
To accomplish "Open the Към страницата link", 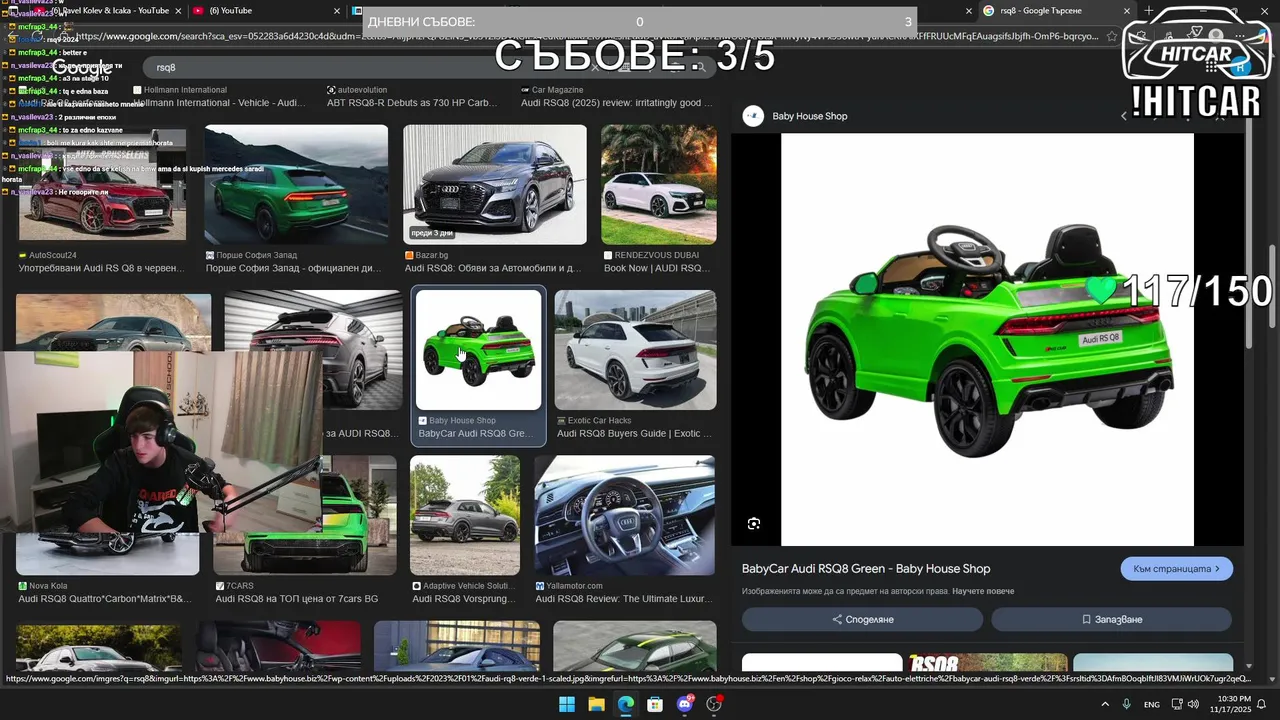I will 1177,569.
